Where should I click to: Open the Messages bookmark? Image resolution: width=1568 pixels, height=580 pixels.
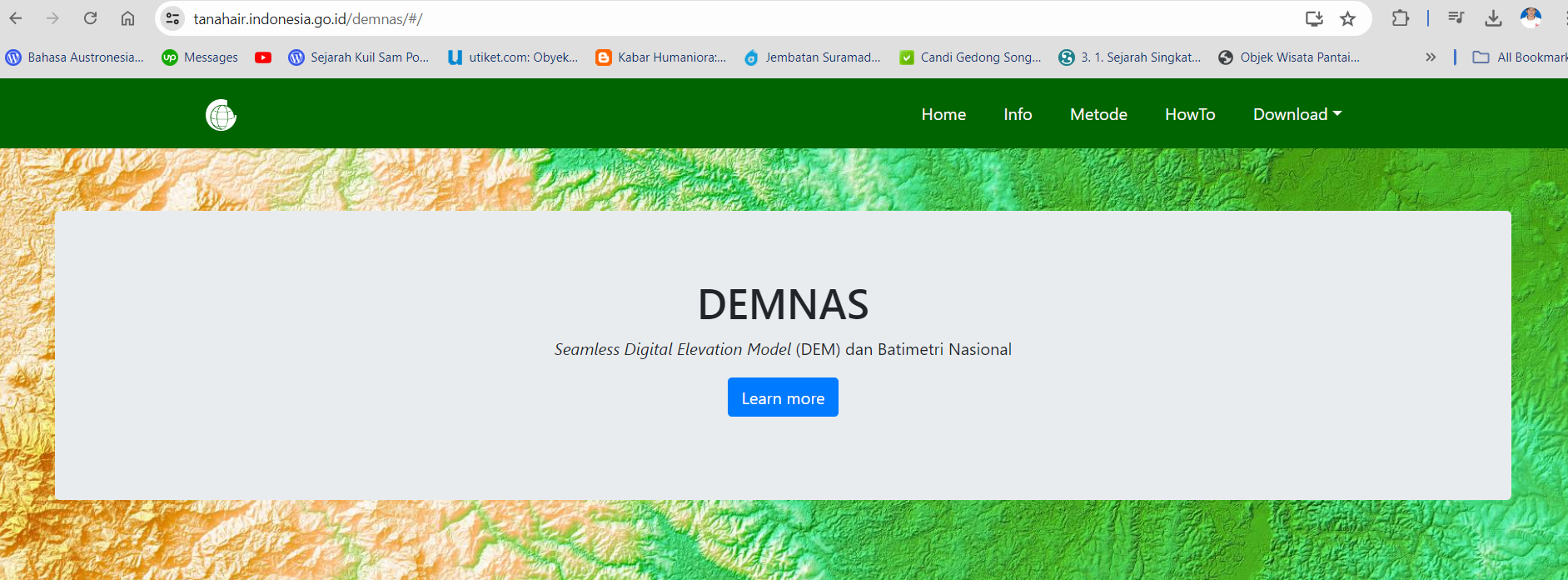[x=200, y=57]
